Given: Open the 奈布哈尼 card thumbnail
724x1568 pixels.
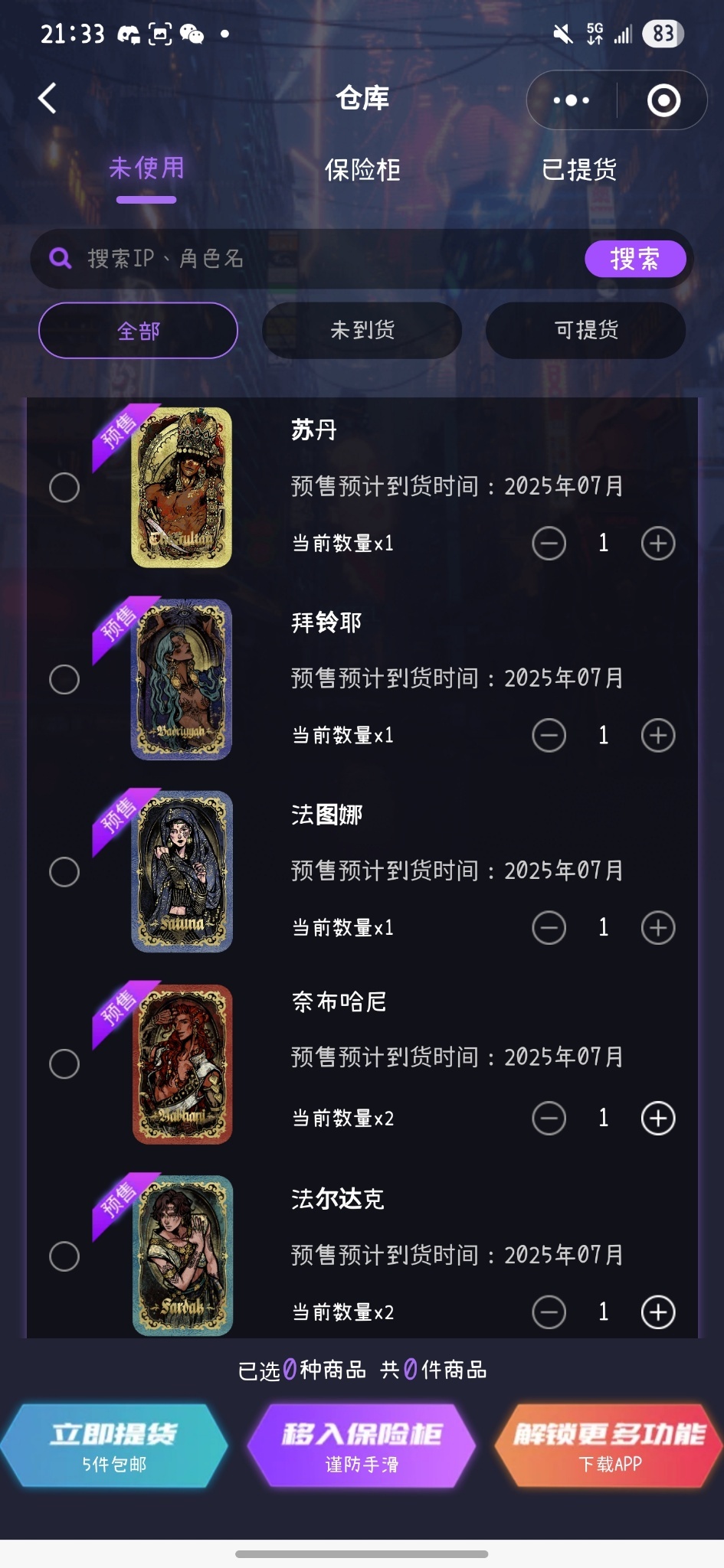Looking at the screenshot, I should (182, 1064).
